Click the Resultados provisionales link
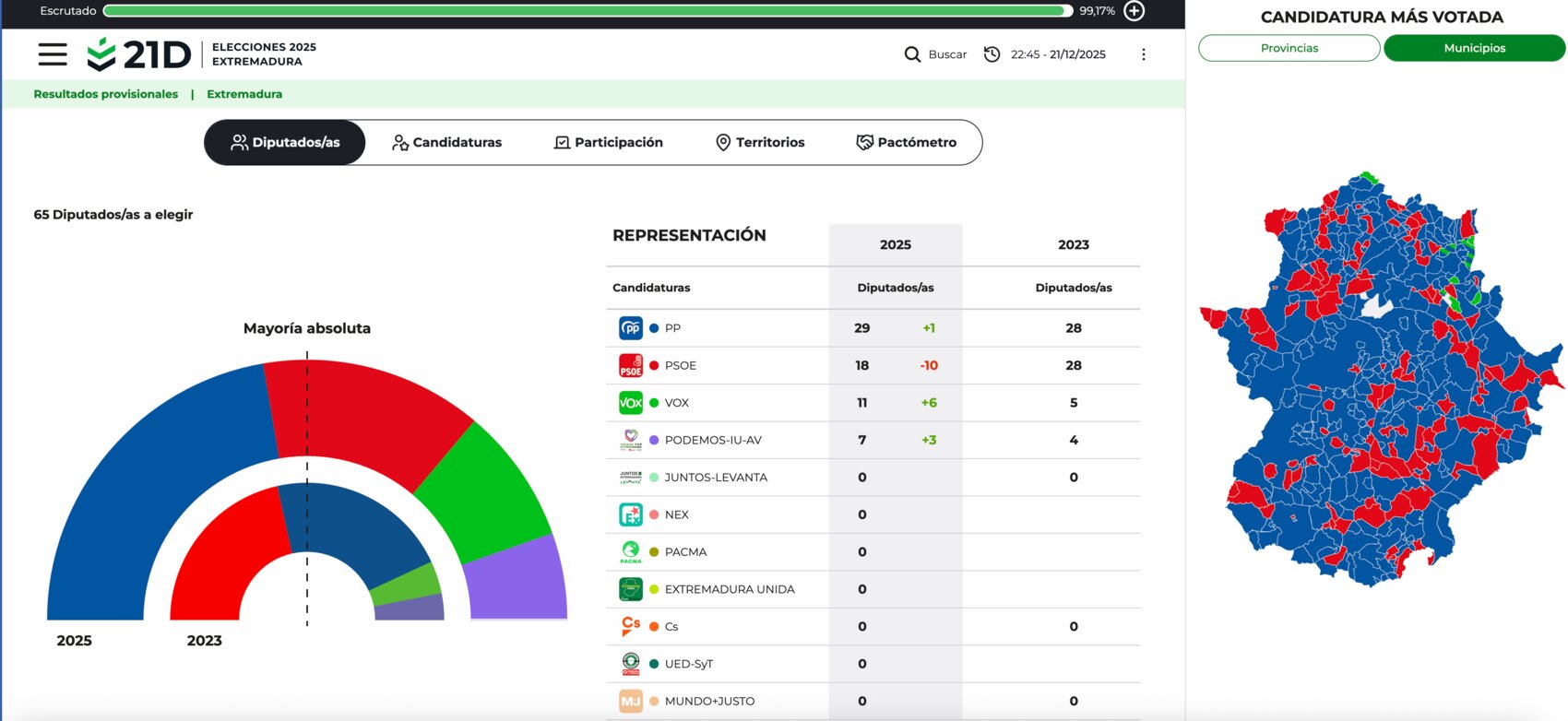The image size is (1568, 721). (x=106, y=94)
